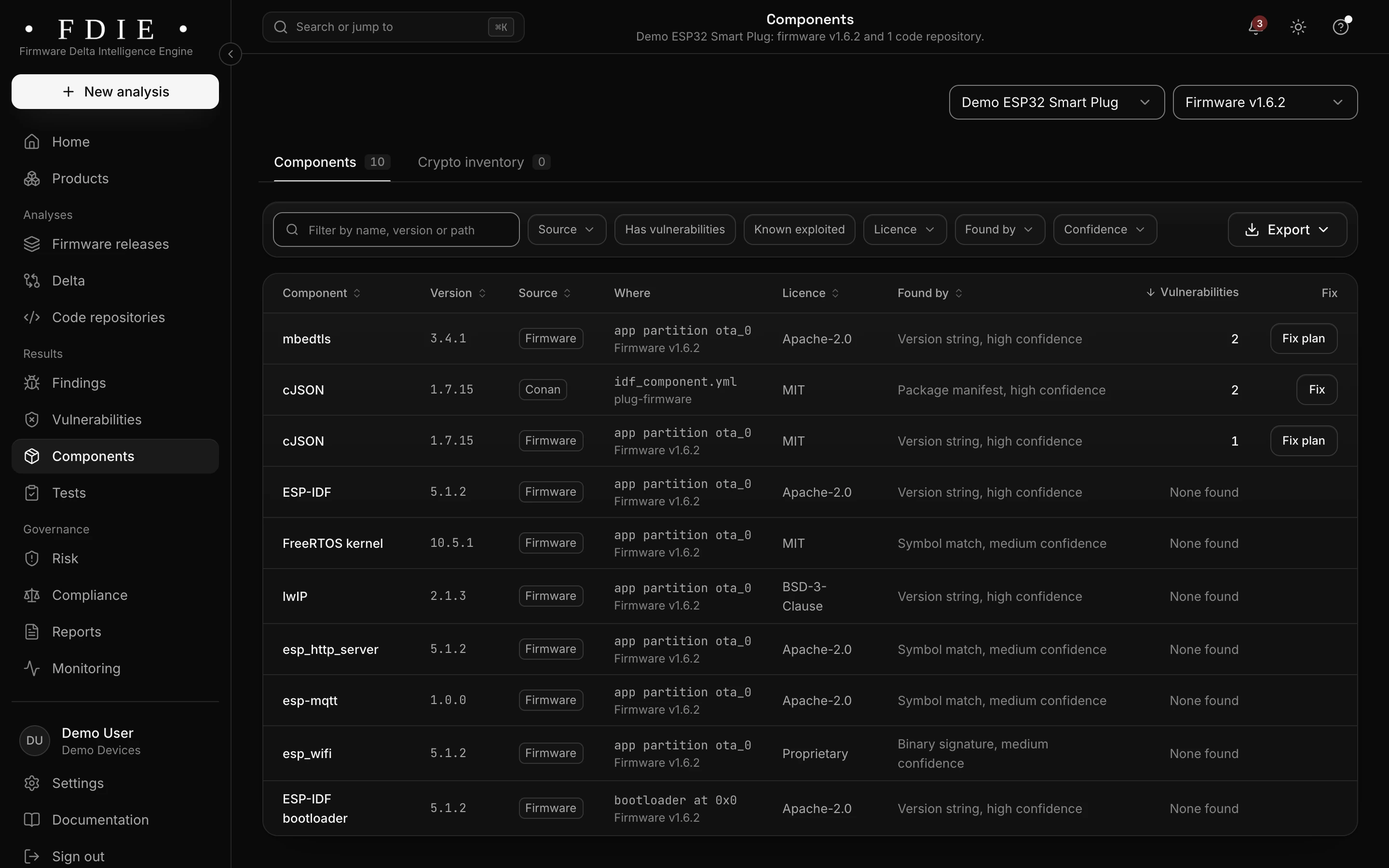Open the Compliance page
Image resolution: width=1389 pixels, height=868 pixels.
coord(115,596)
